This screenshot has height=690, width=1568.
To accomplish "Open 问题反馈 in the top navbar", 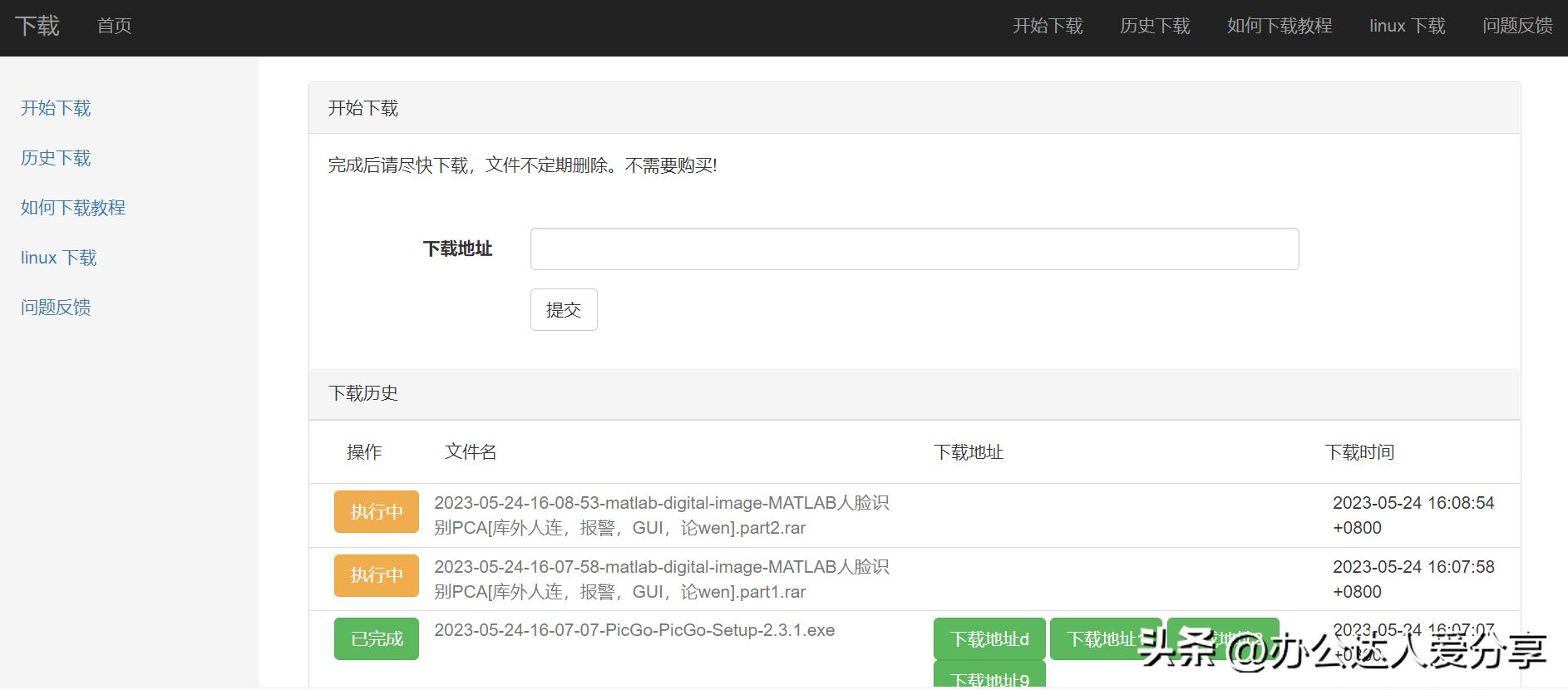I will (1517, 26).
